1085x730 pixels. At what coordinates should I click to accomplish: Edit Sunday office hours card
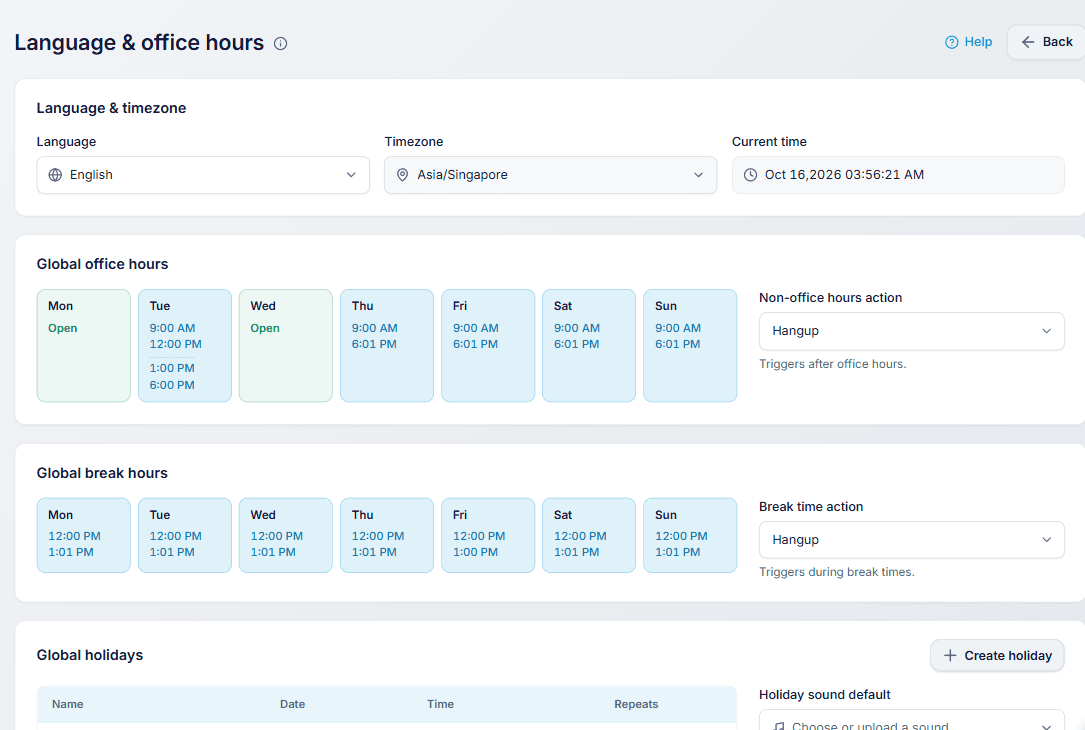tap(690, 345)
